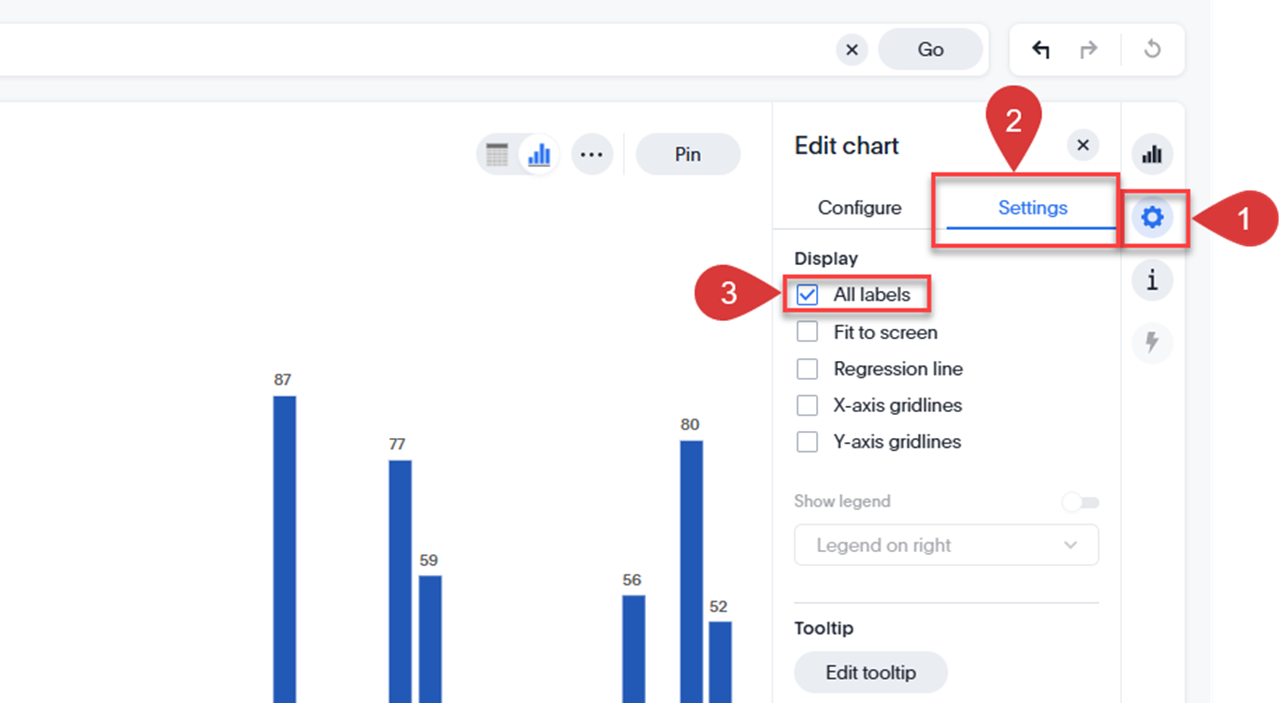Show the info icon panel

tap(1152, 281)
